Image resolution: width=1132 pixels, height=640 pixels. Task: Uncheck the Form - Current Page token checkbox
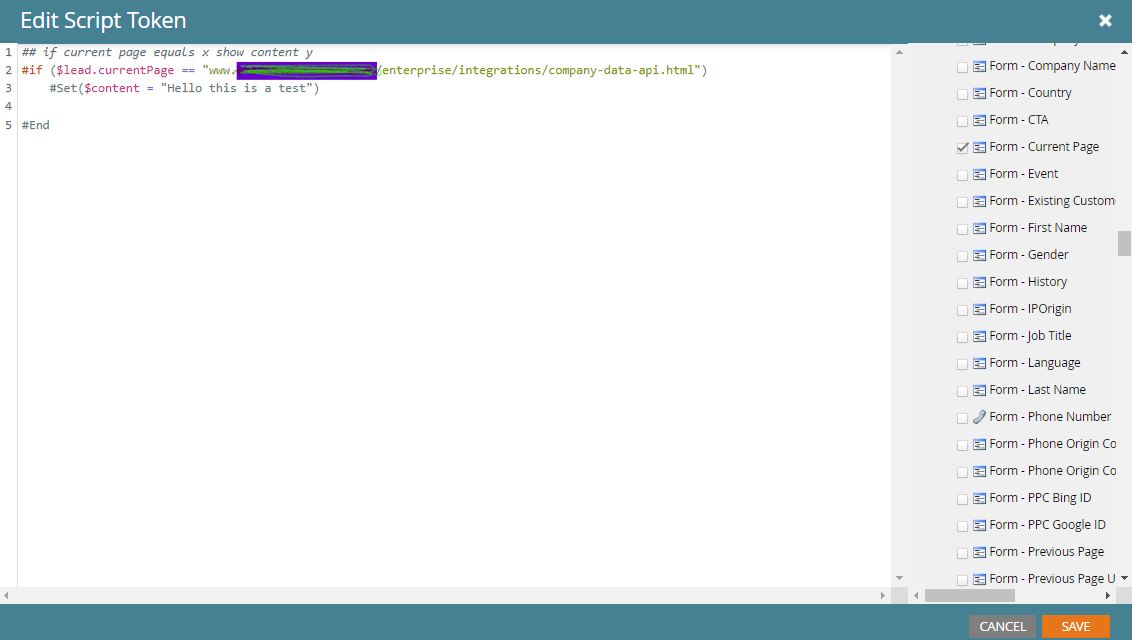tap(962, 147)
